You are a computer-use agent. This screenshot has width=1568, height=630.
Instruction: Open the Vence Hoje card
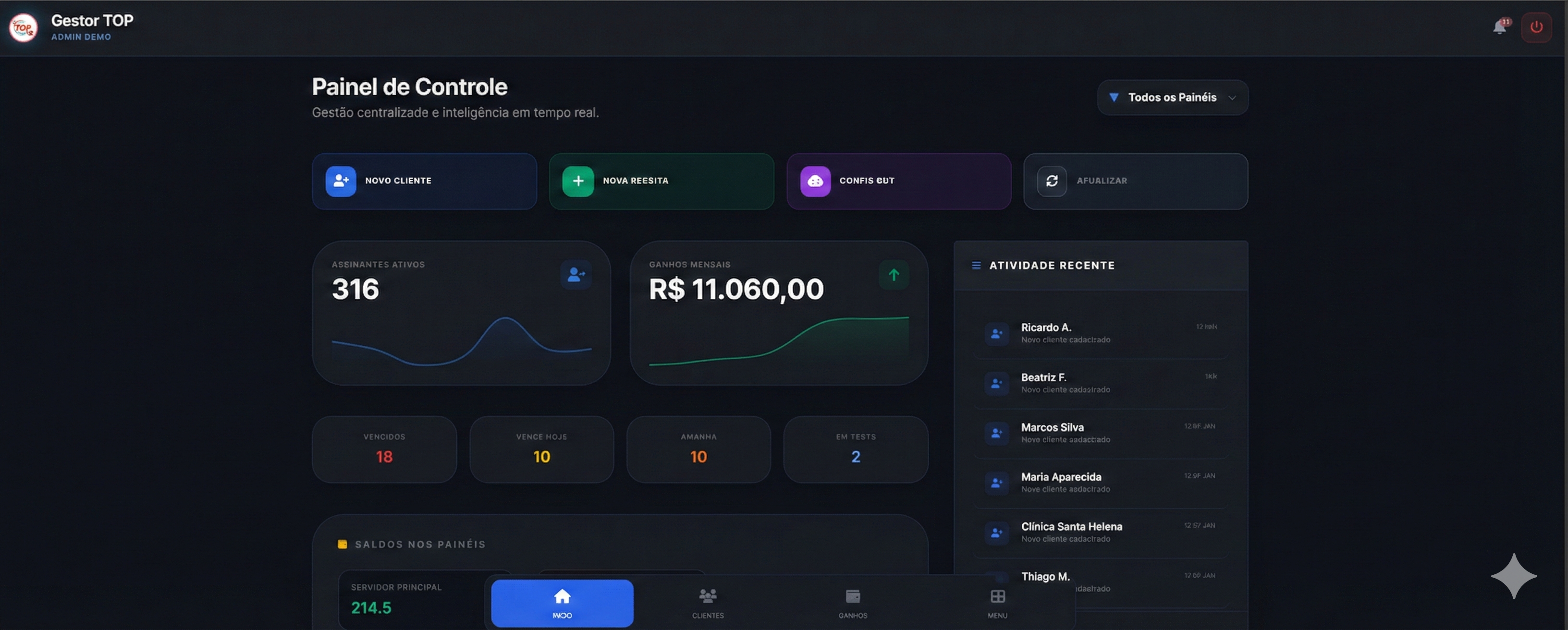(x=541, y=449)
